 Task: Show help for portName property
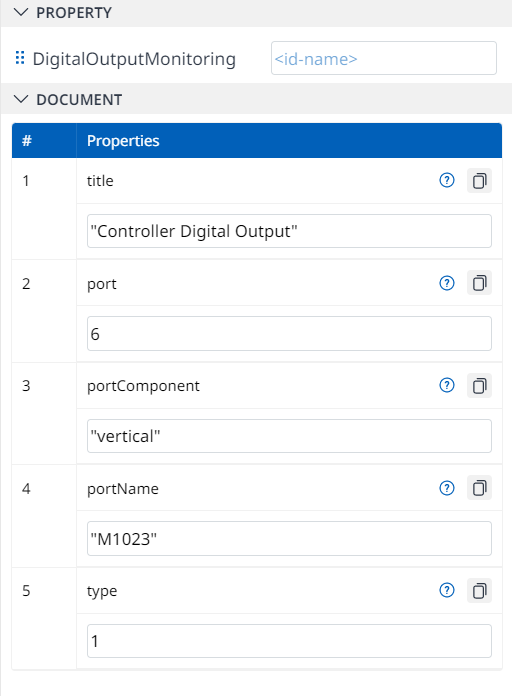(447, 488)
